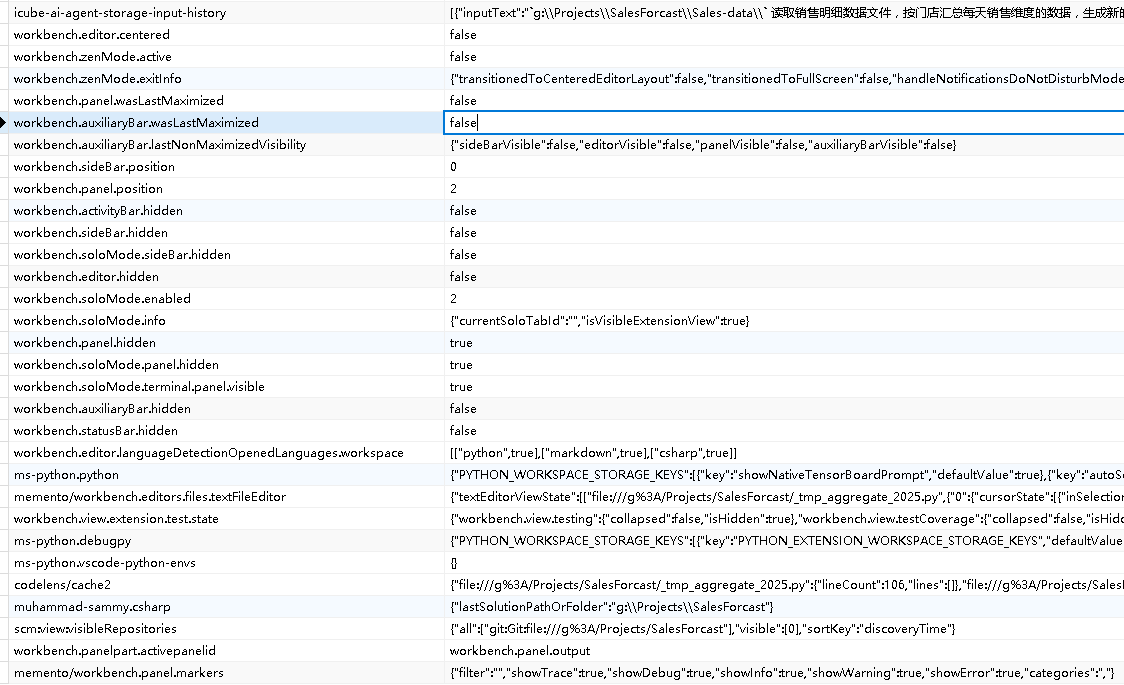
Task: Click the true value of workbench.panel.hidden
Action: (461, 343)
